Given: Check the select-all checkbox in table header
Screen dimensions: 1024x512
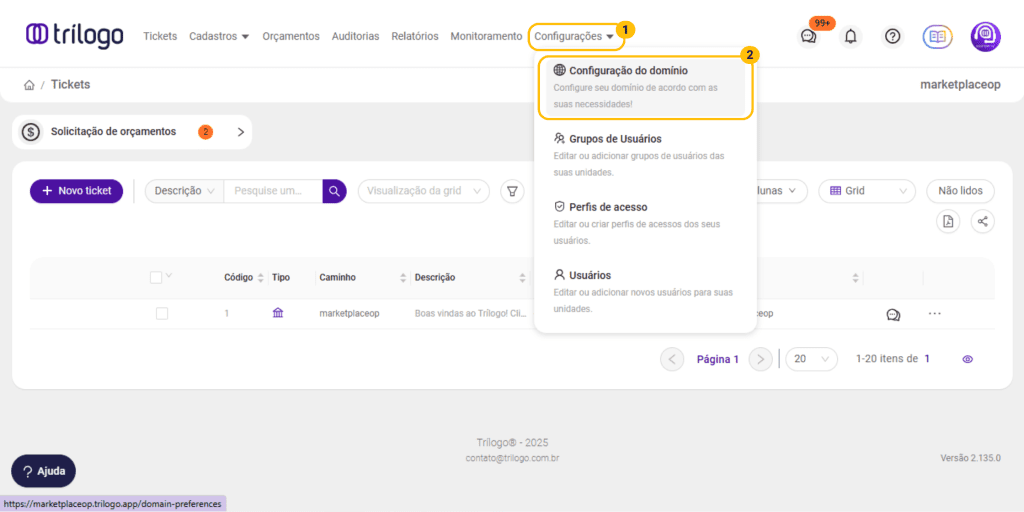Looking at the screenshot, I should pos(156,277).
